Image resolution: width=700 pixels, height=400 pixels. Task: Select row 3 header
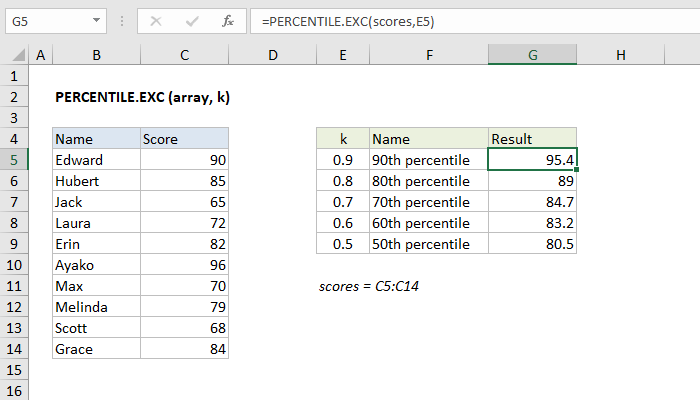(x=14, y=118)
